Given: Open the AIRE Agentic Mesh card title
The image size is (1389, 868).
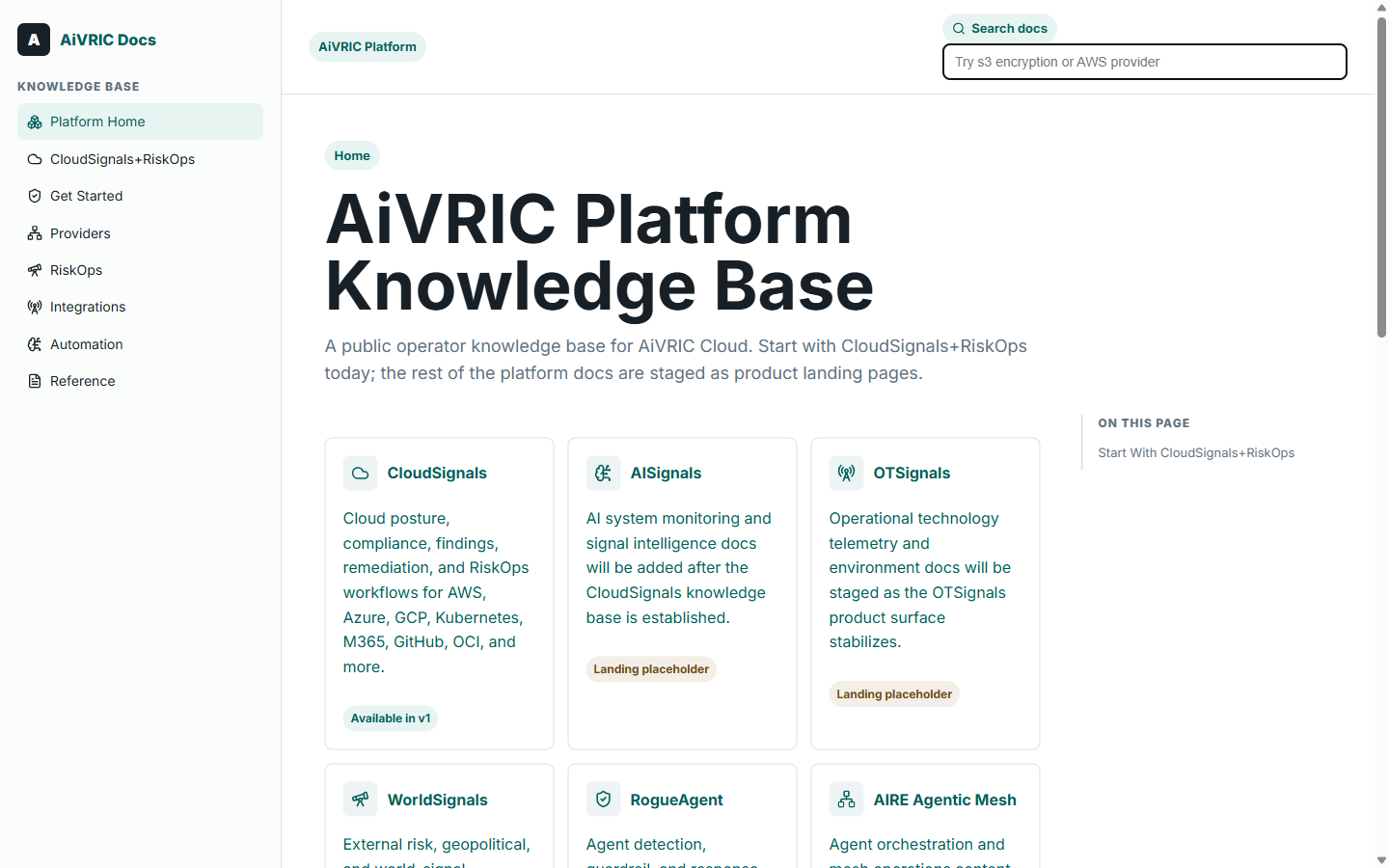Looking at the screenshot, I should [944, 800].
